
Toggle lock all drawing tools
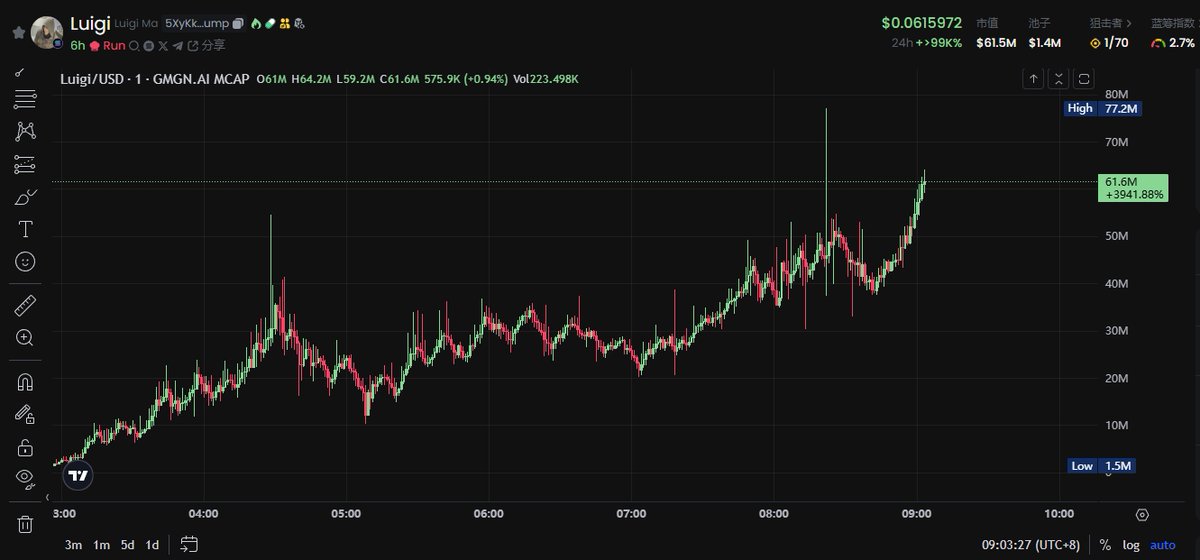click(x=25, y=446)
